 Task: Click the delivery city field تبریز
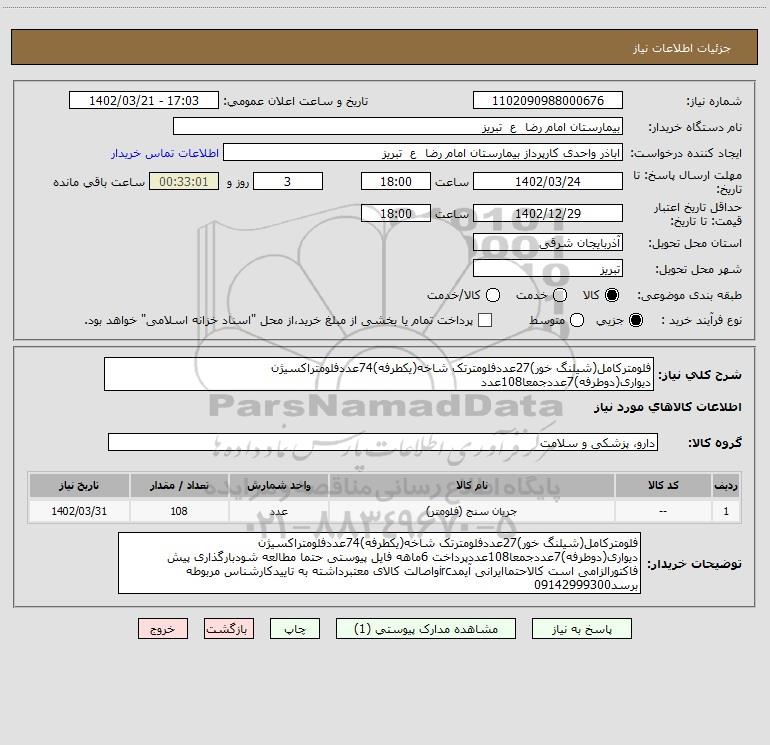548,269
